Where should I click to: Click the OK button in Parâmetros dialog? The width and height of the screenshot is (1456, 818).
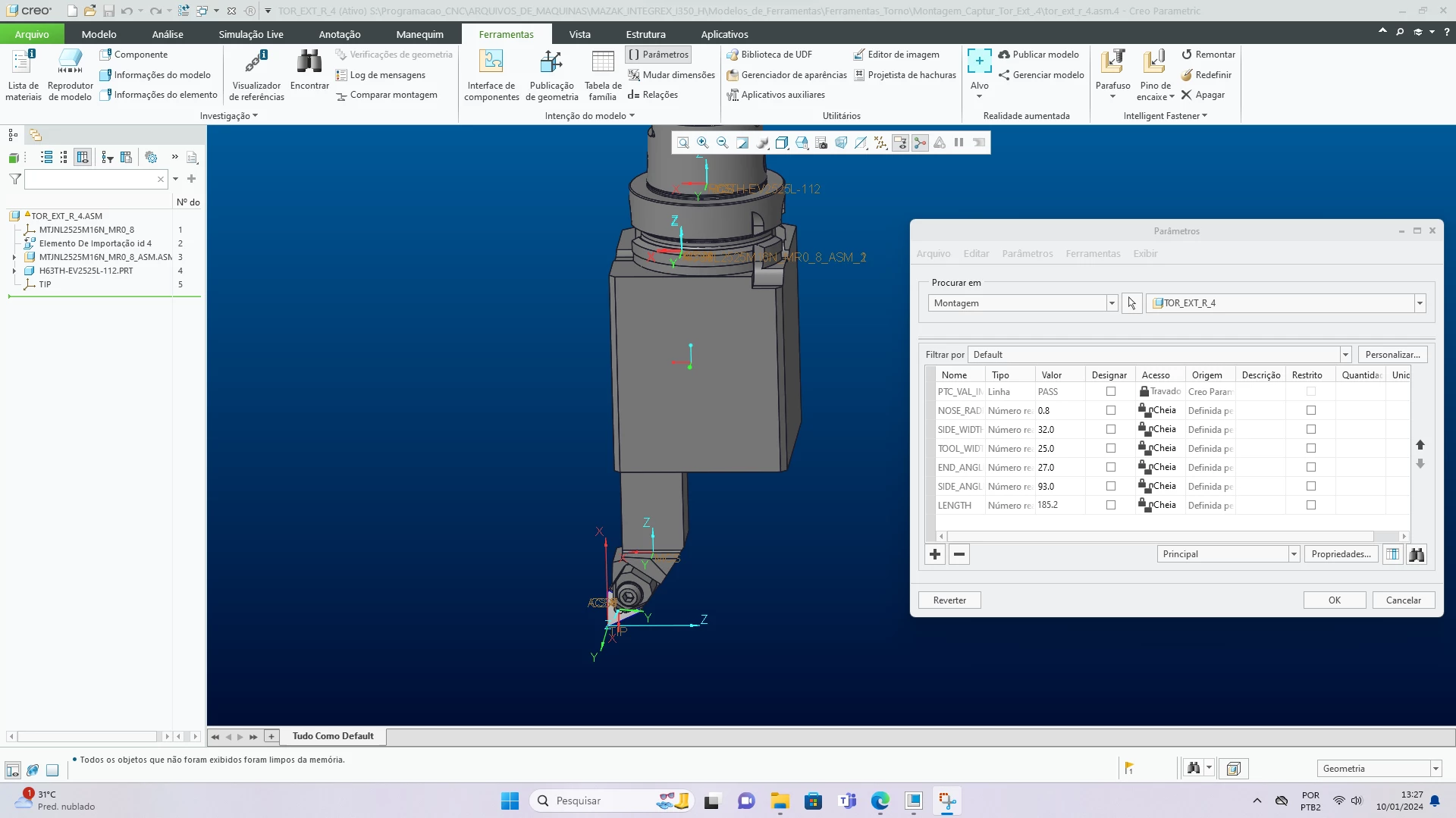(x=1334, y=600)
